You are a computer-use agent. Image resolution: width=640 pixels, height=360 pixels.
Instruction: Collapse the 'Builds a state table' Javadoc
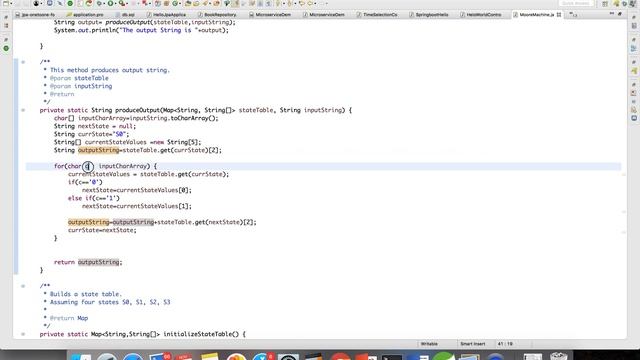[x=23, y=286]
